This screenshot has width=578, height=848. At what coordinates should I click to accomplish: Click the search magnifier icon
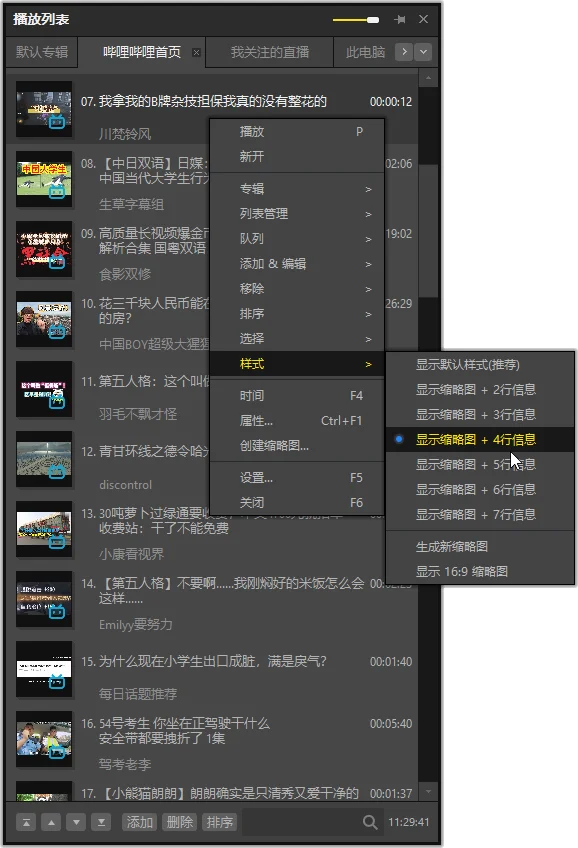point(370,822)
